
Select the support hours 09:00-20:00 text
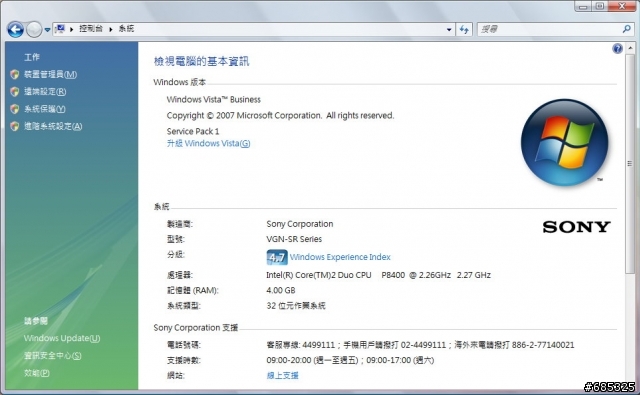pos(350,360)
